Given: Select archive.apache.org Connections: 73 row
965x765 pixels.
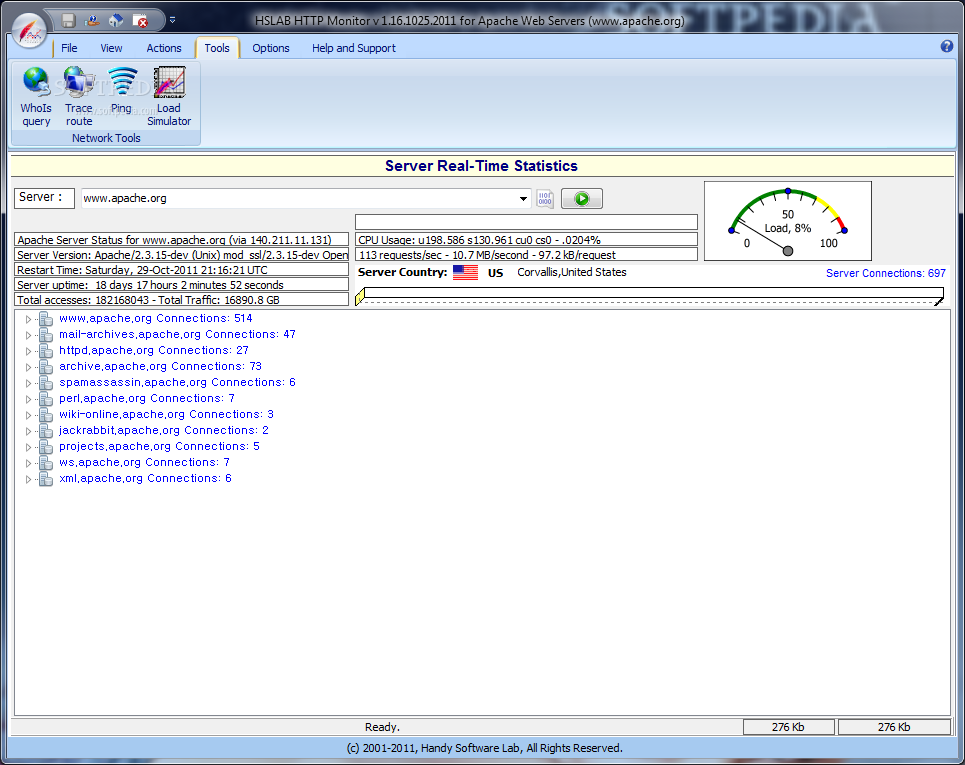Looking at the screenshot, I should click(x=160, y=366).
